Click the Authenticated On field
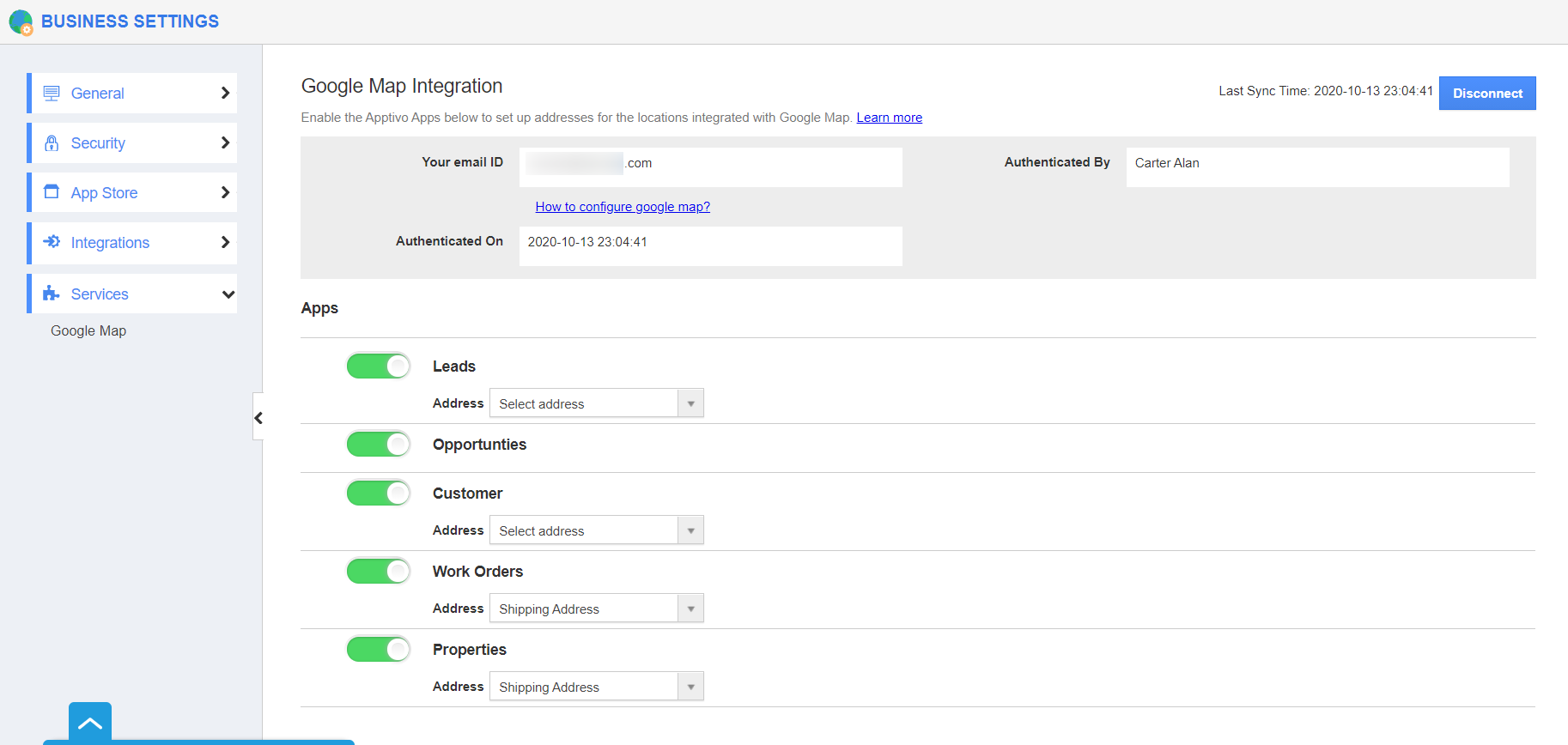 click(711, 246)
